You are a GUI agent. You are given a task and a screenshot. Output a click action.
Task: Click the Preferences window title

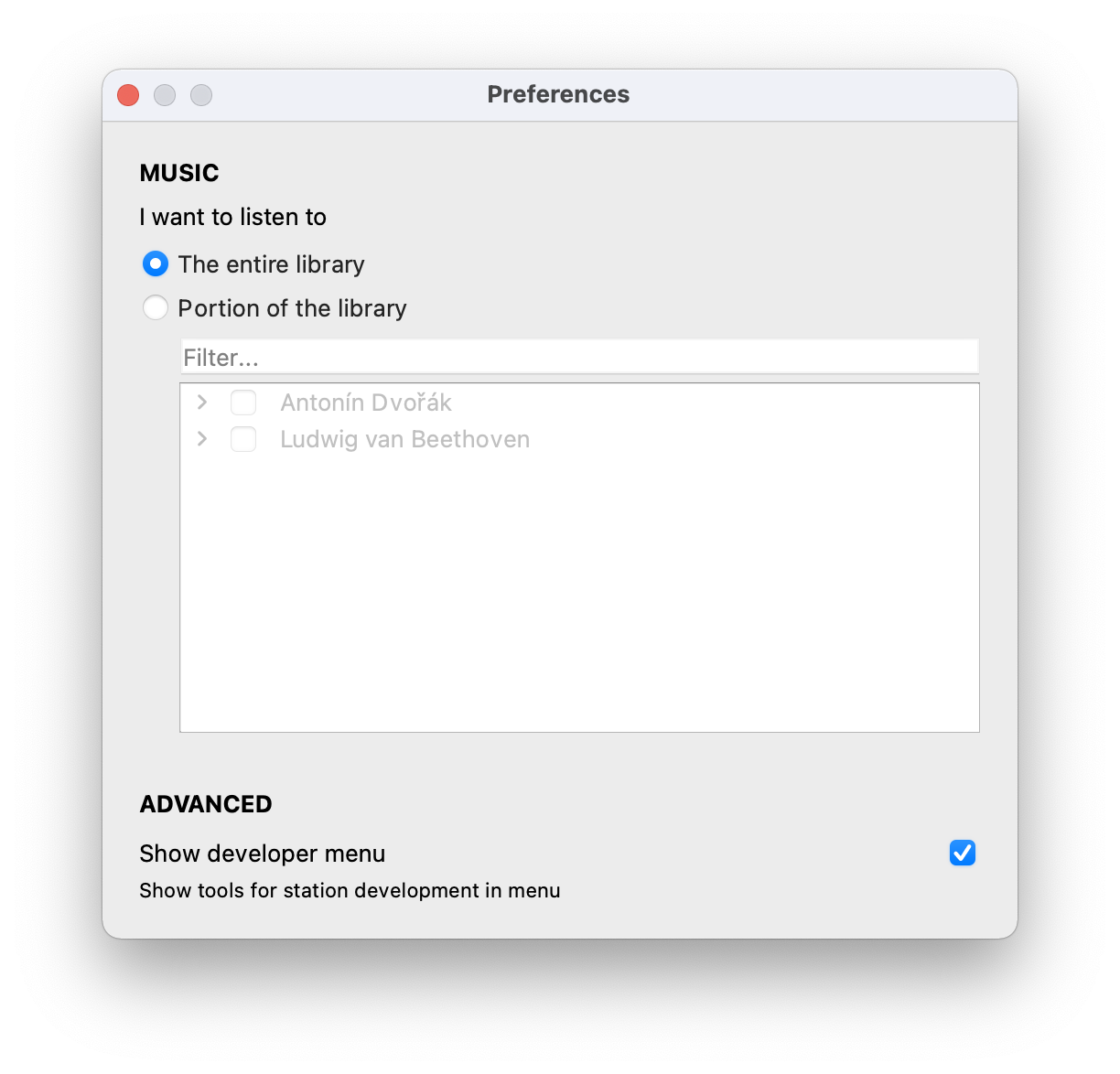click(x=558, y=94)
